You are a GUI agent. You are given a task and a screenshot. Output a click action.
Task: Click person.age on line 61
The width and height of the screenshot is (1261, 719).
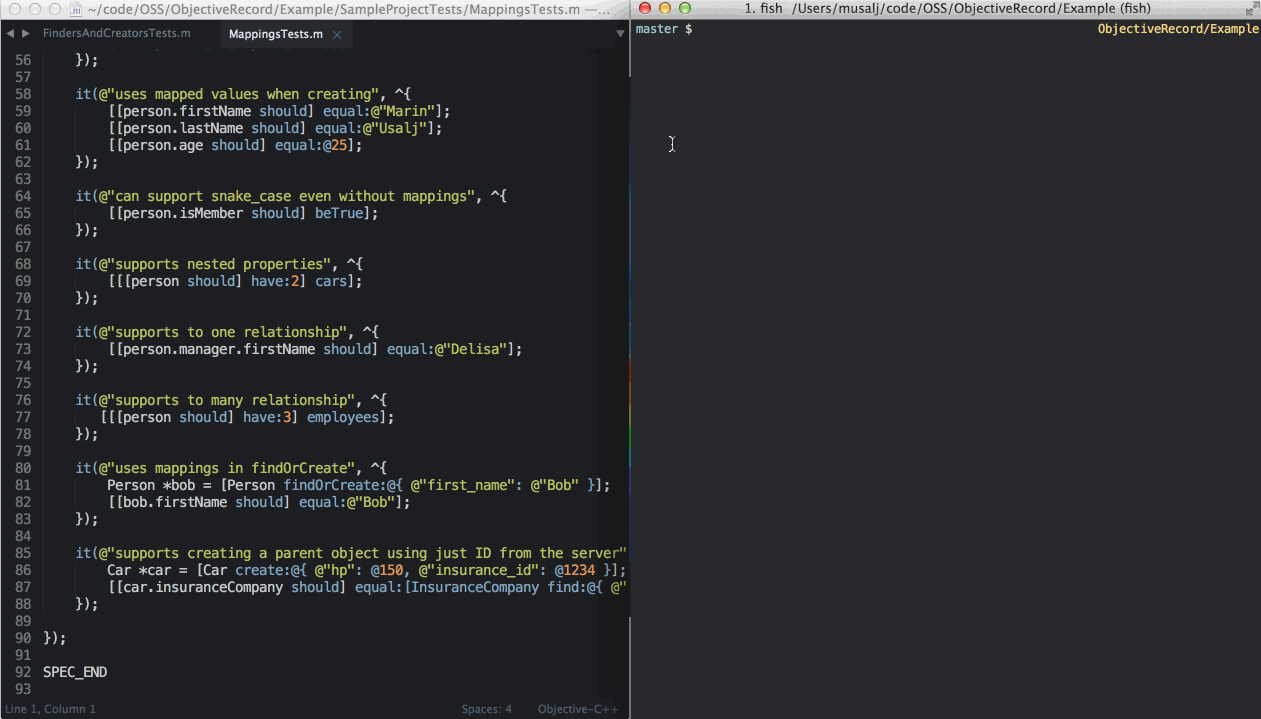point(163,145)
